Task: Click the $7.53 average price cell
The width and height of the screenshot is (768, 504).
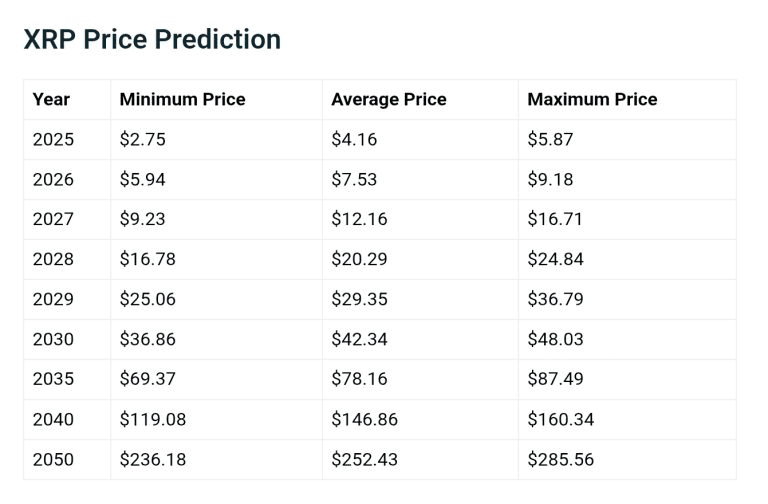Action: coord(354,179)
